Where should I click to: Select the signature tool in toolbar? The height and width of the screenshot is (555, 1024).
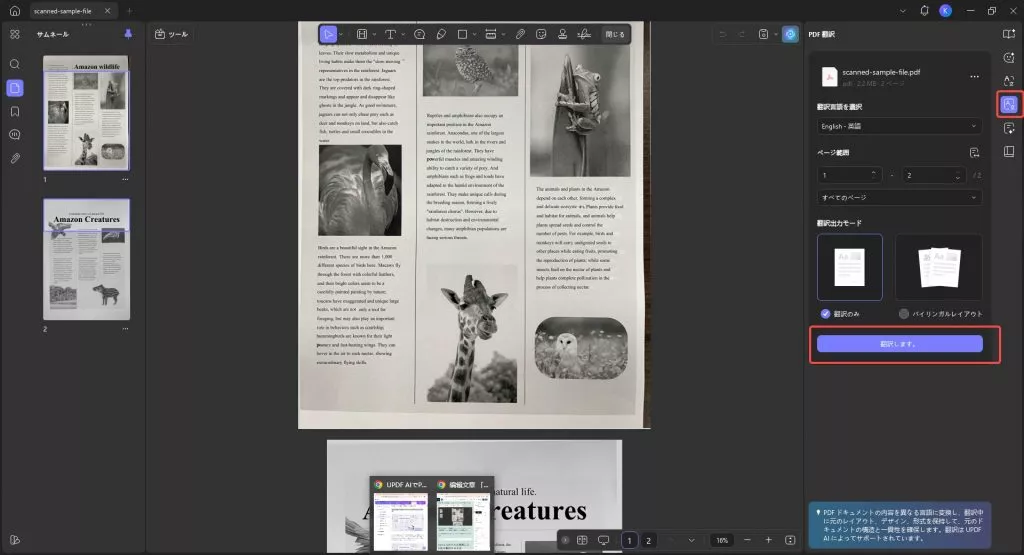click(x=586, y=34)
